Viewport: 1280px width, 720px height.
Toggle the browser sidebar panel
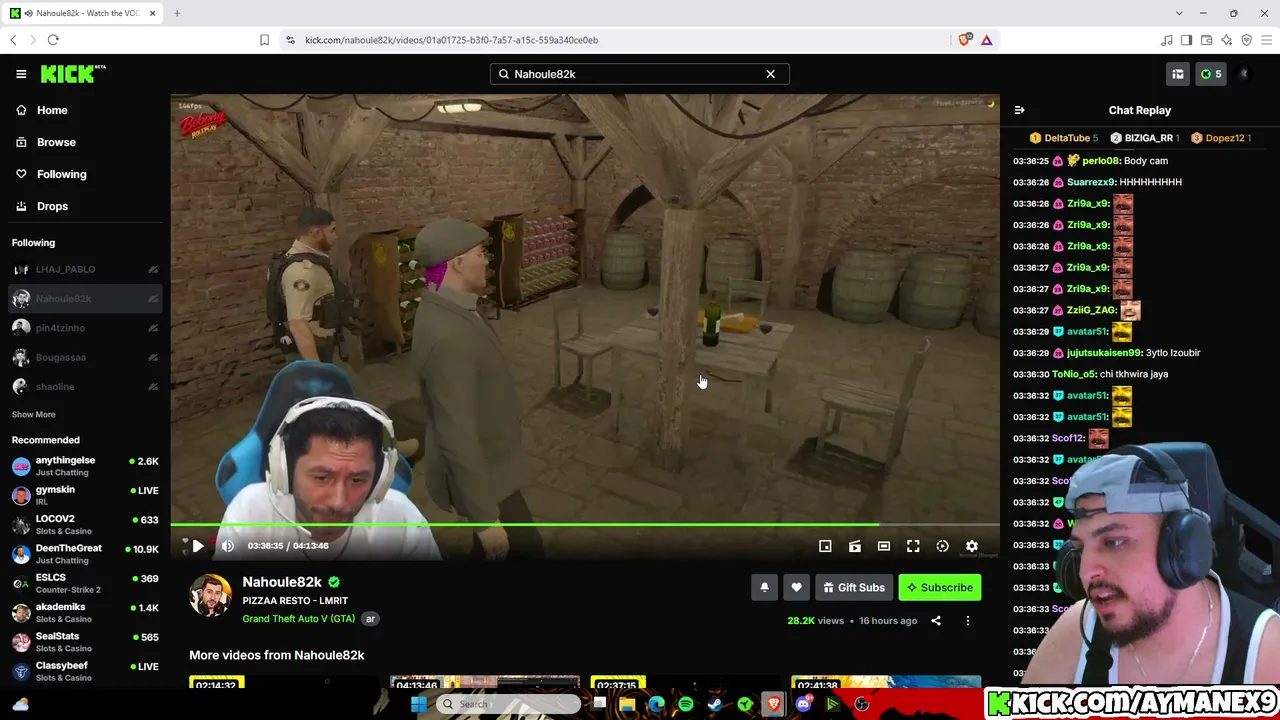(1186, 40)
